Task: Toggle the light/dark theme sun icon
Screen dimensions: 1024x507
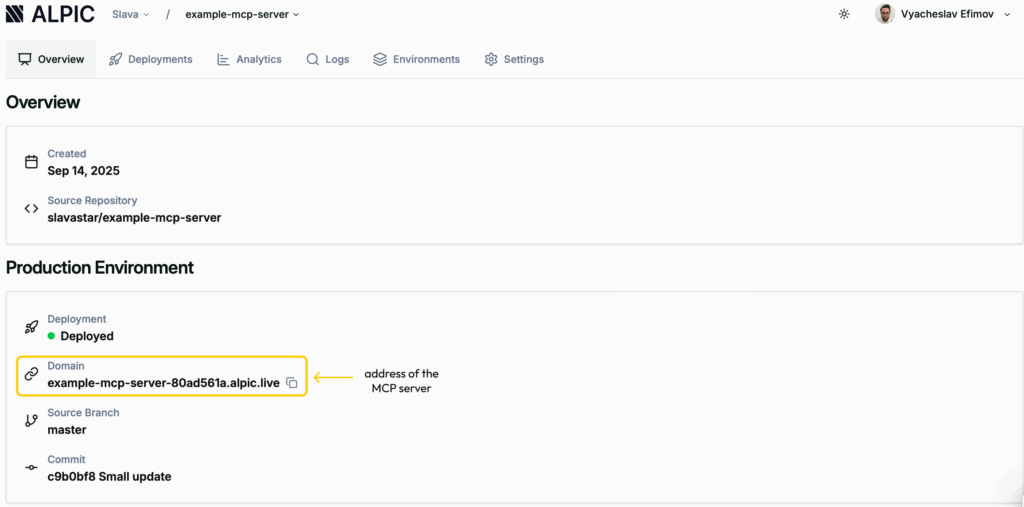Action: [844, 14]
